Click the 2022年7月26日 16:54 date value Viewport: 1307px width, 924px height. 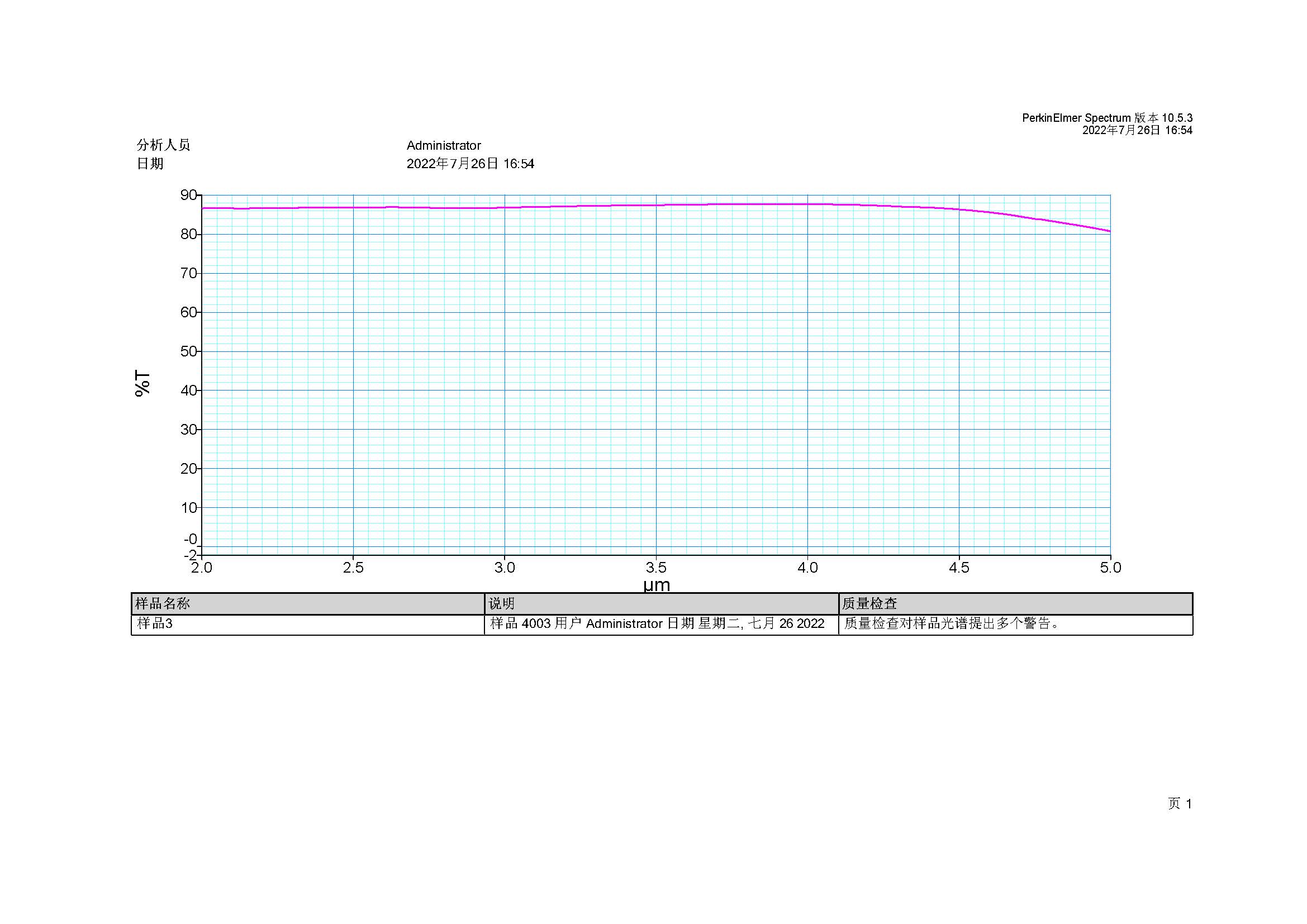tap(470, 164)
